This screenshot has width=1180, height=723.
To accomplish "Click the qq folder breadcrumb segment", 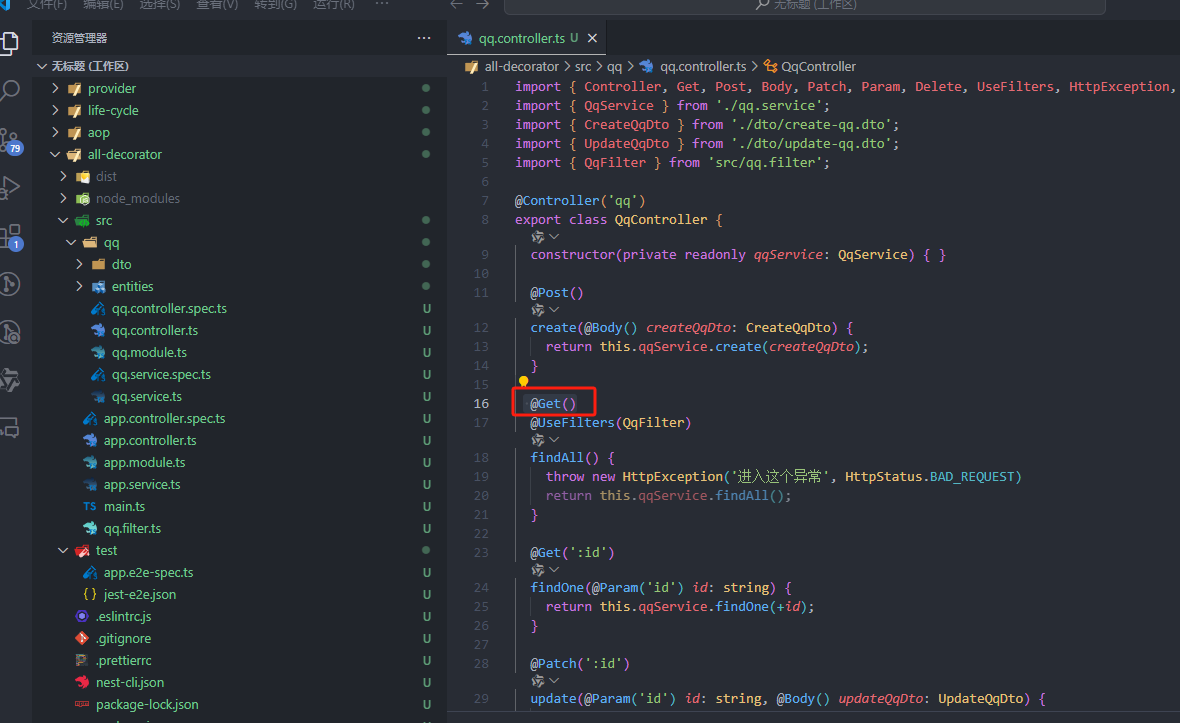I will tap(614, 66).
